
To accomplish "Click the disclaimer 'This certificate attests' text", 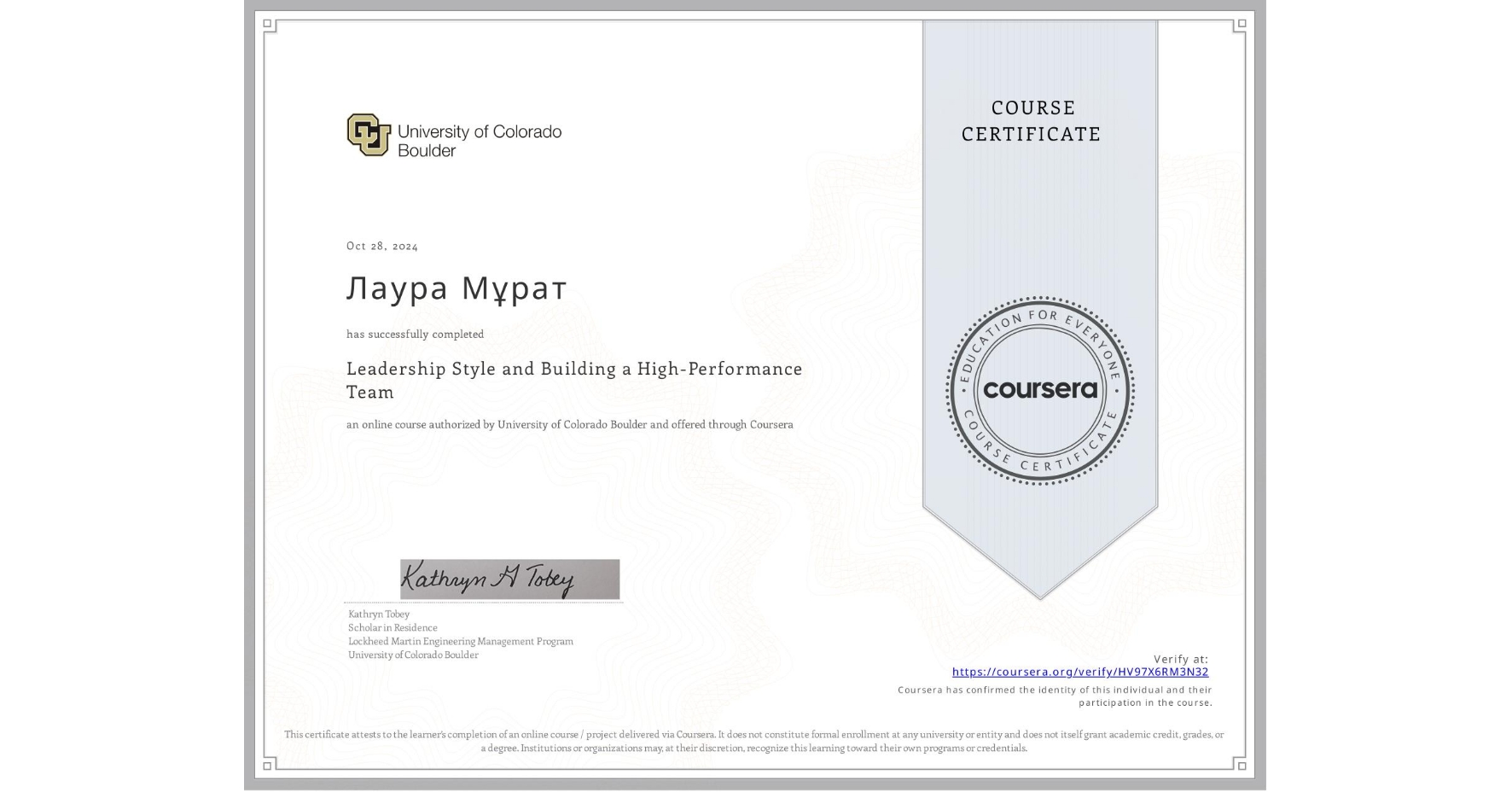I will 754,741.
